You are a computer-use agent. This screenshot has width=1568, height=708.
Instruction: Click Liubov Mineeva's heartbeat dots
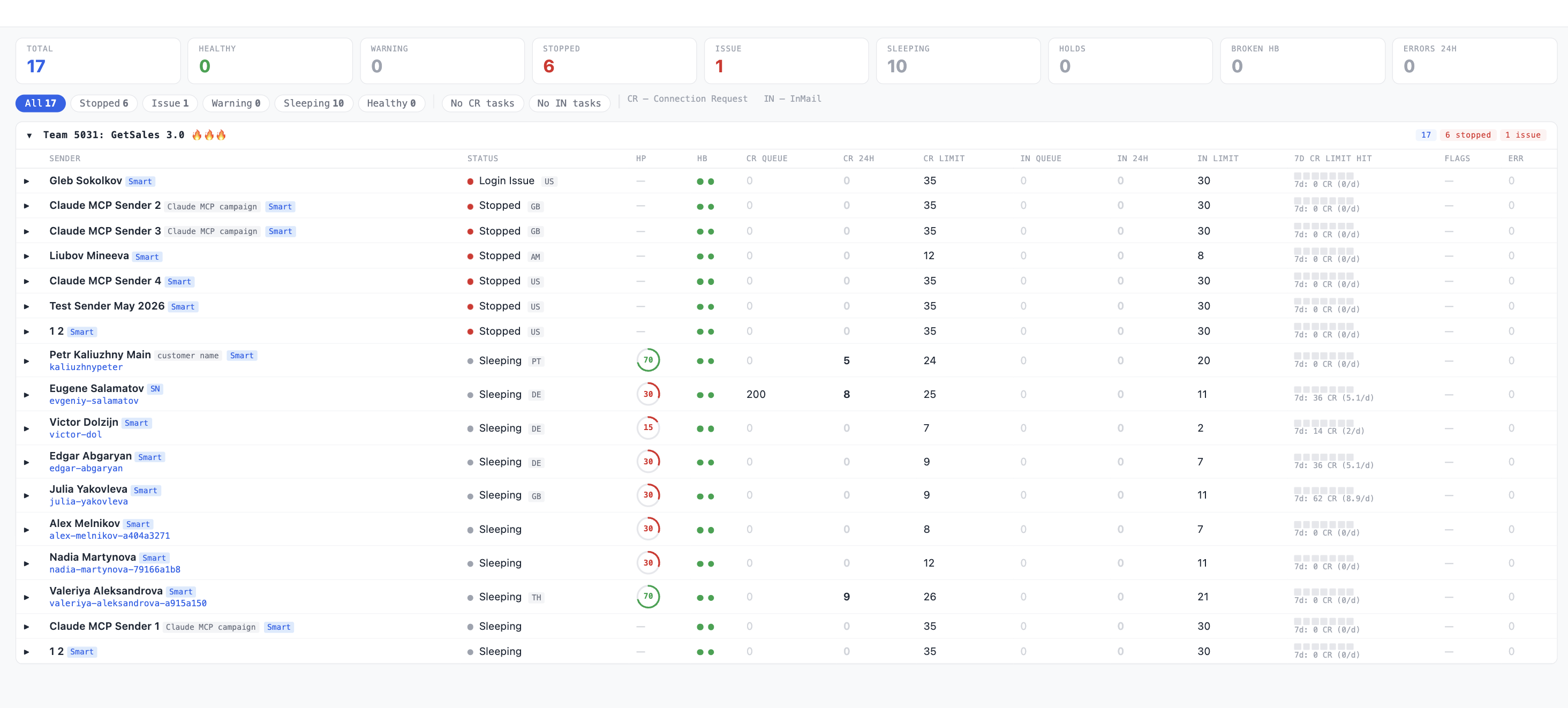(x=705, y=257)
